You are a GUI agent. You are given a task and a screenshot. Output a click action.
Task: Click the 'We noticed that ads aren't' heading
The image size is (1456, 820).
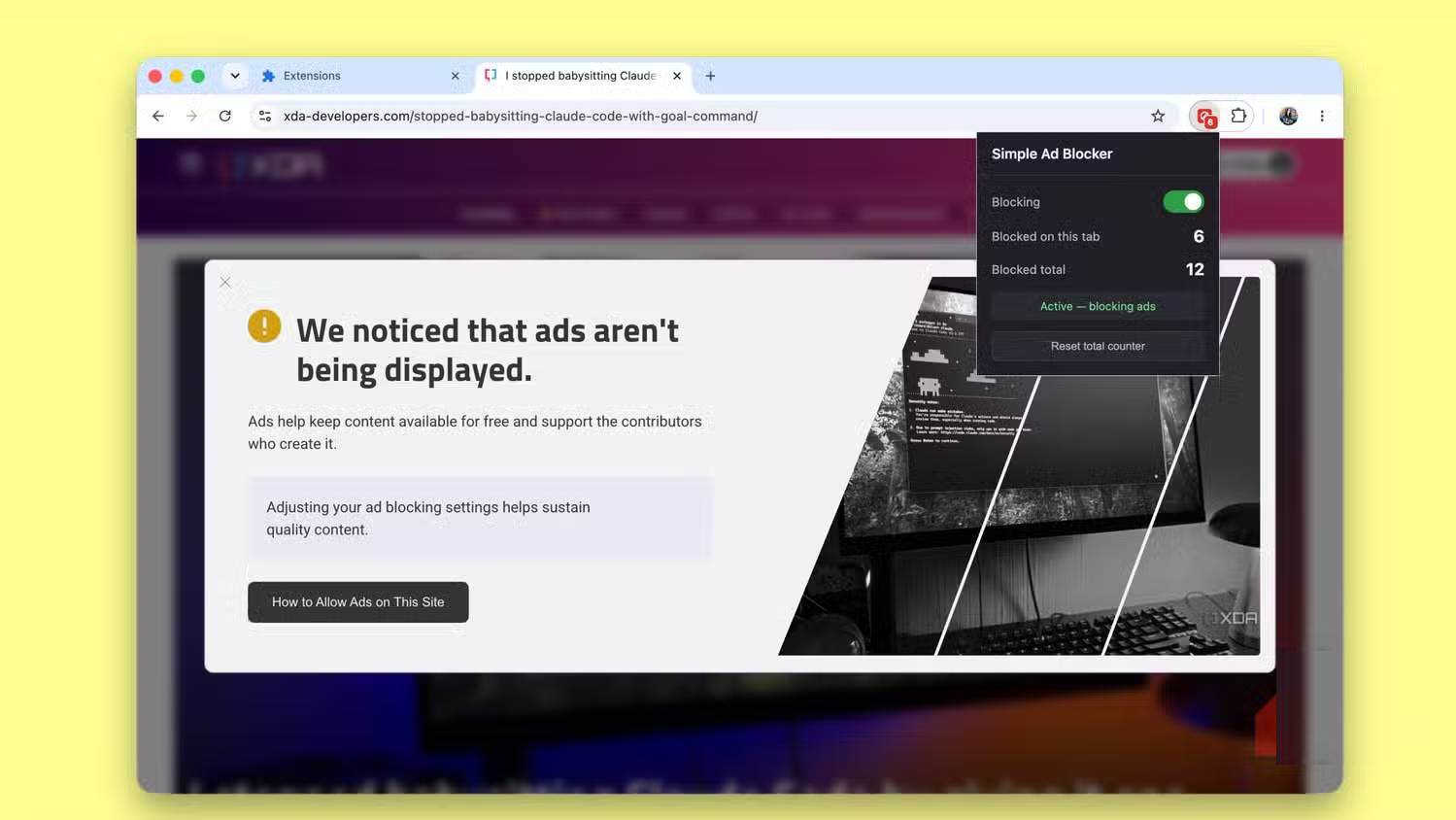click(488, 350)
